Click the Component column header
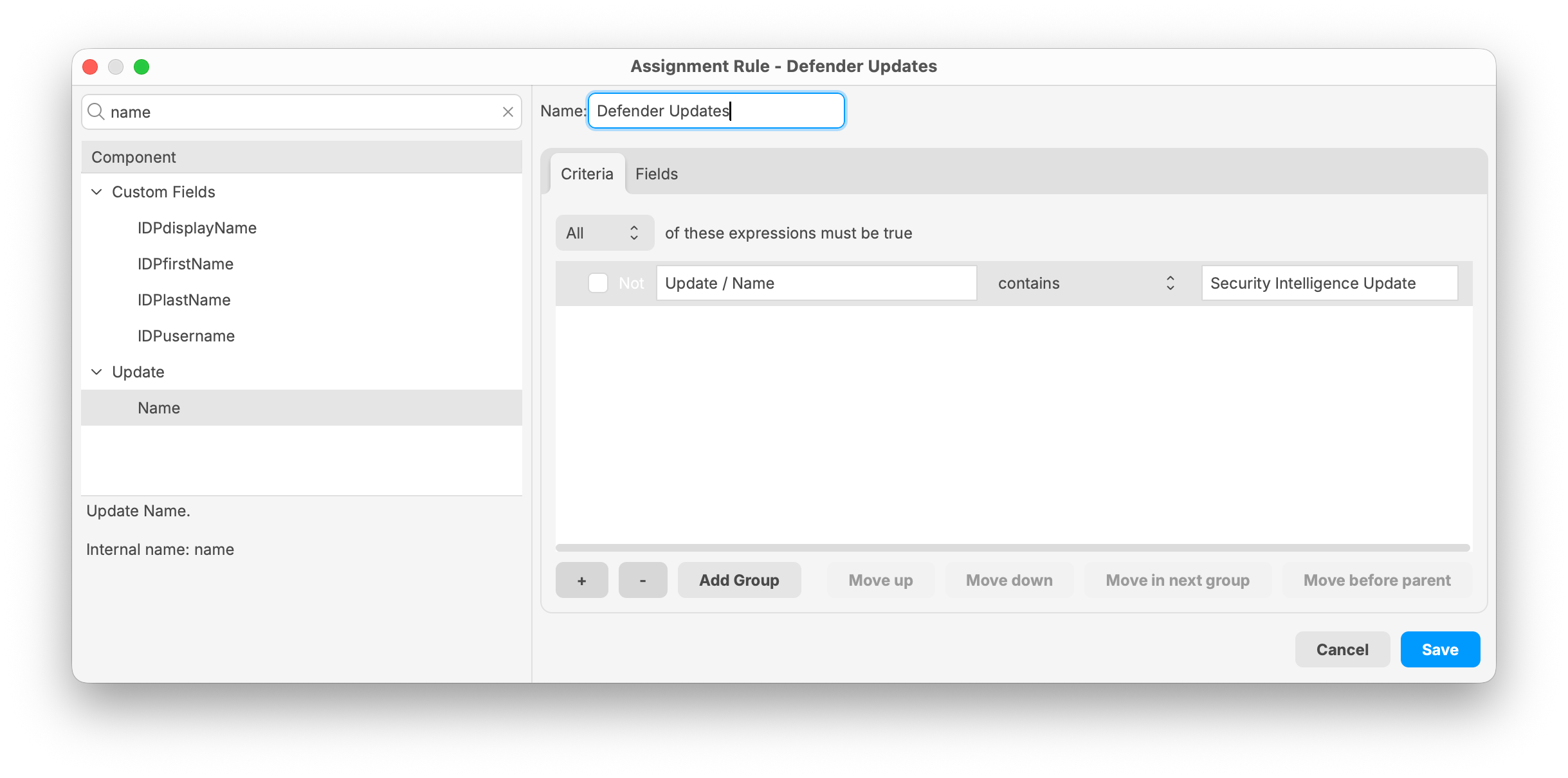The image size is (1568, 778). tap(302, 158)
